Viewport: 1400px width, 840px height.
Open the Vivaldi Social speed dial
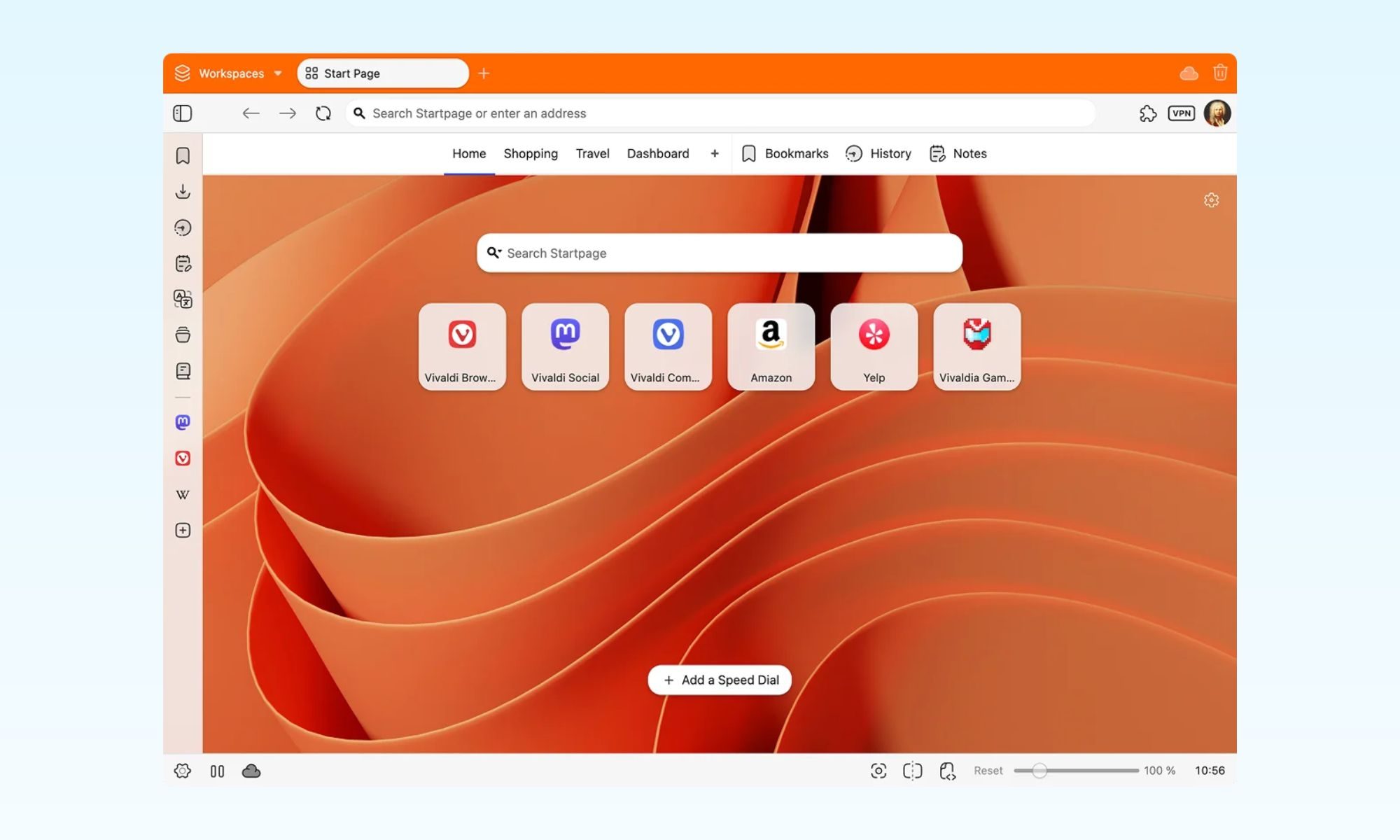(x=565, y=346)
